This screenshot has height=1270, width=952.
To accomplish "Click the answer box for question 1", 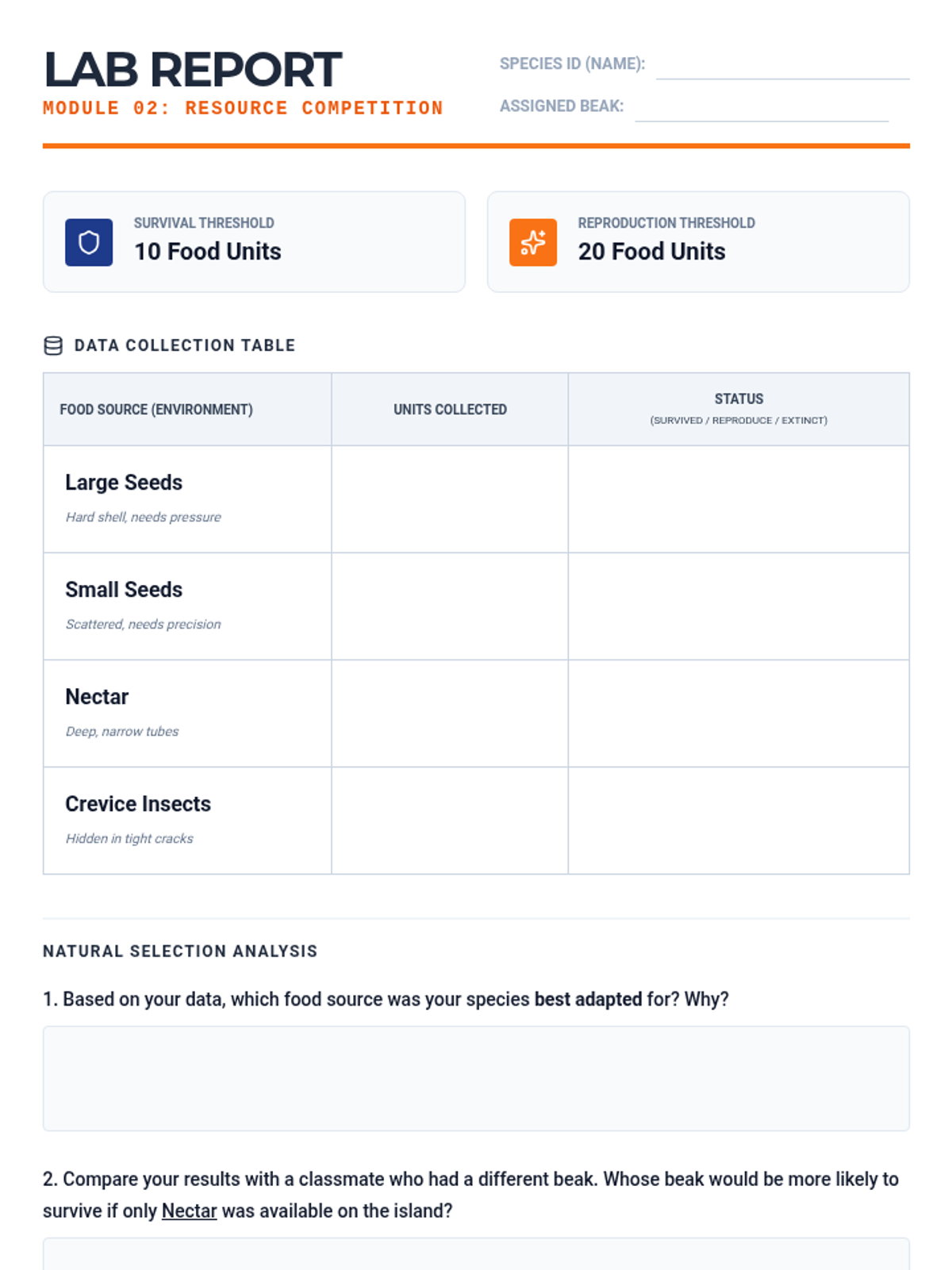I will (x=476, y=1078).
